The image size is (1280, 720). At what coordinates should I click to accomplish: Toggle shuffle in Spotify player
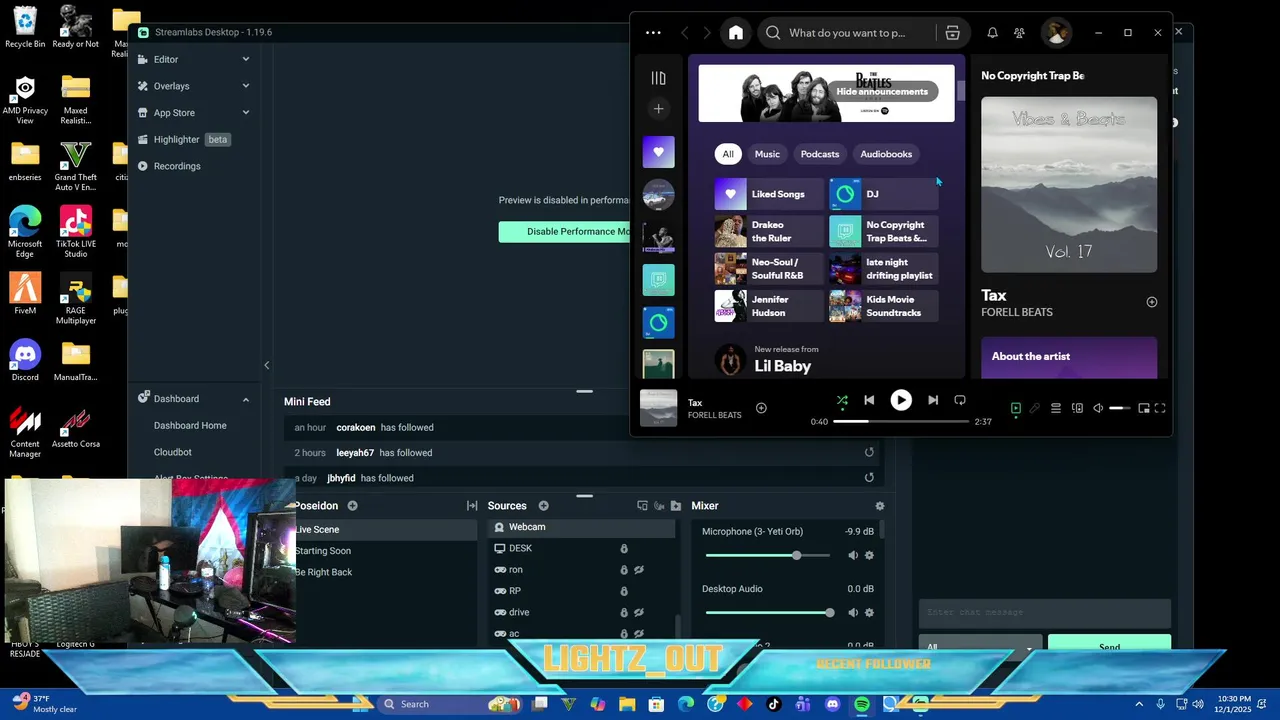(x=842, y=400)
